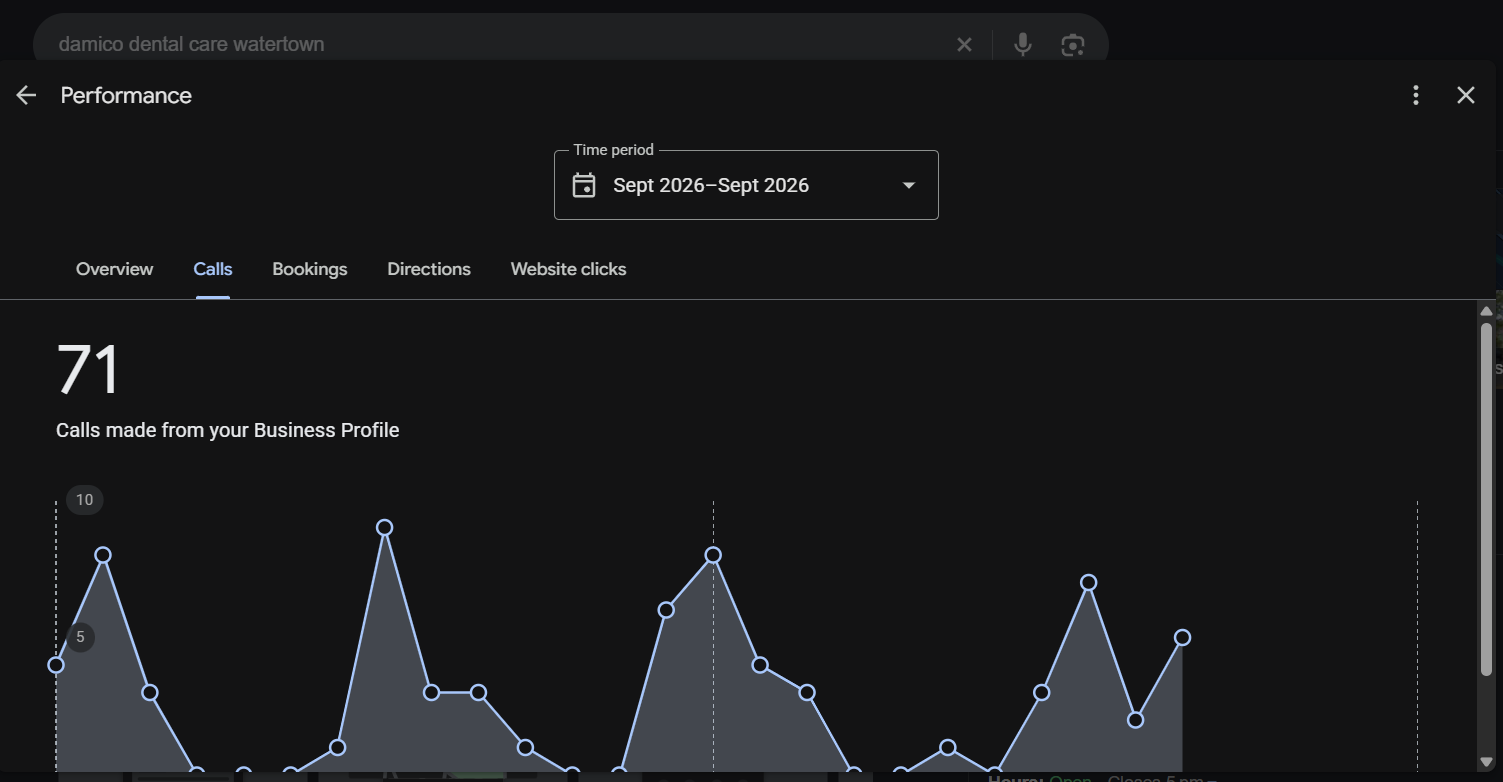Image resolution: width=1503 pixels, height=782 pixels.
Task: Click the highest data point on the calls chart
Action: pyautogui.click(x=384, y=527)
